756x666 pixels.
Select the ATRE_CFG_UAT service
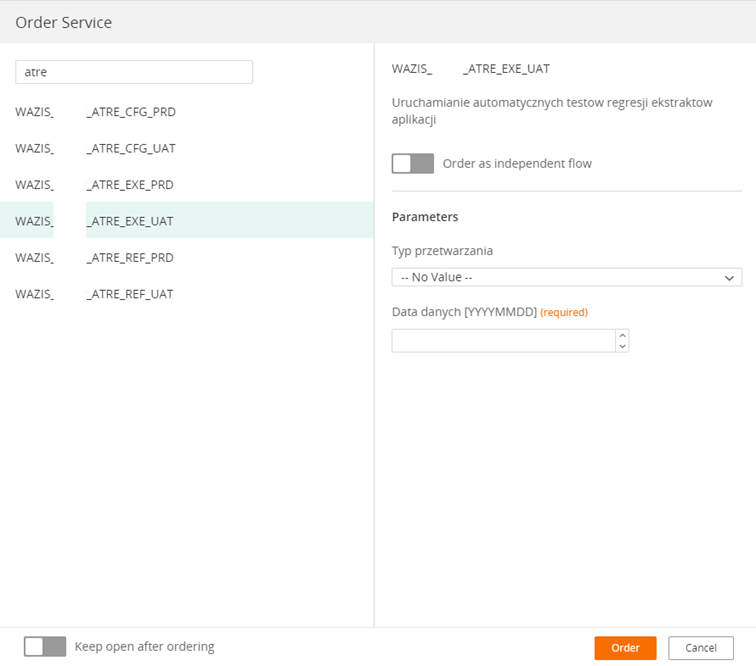click(187, 148)
